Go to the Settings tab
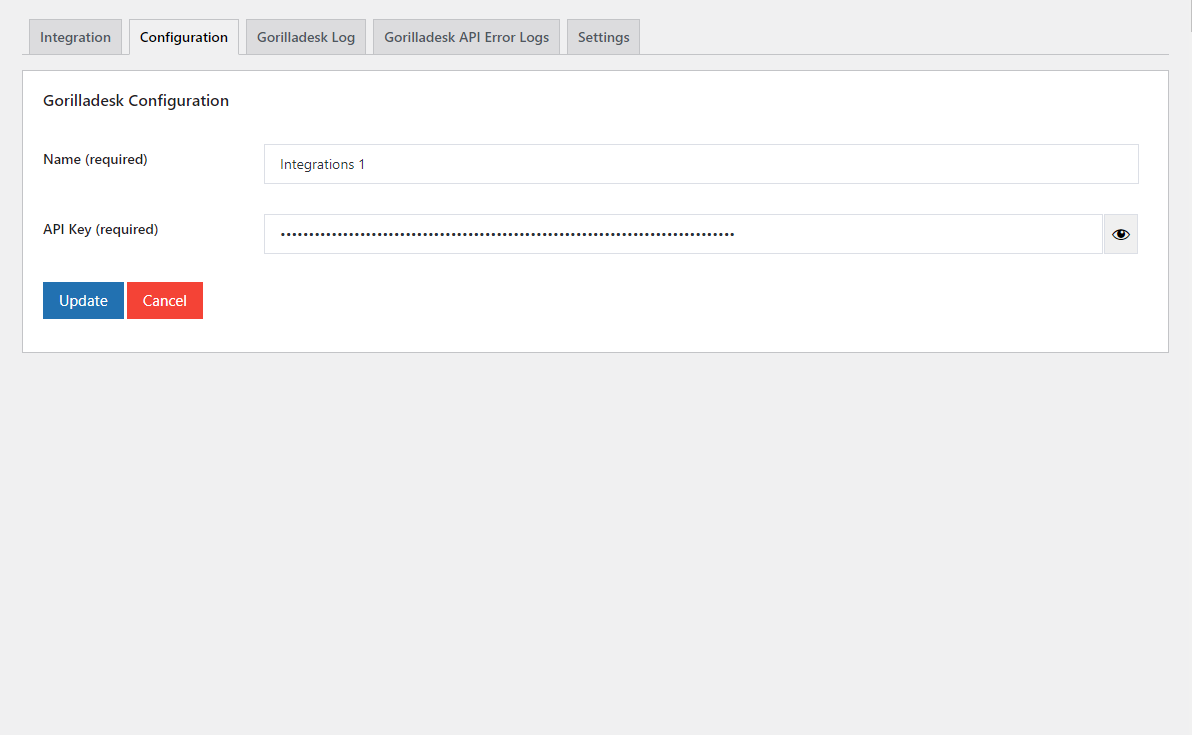The image size is (1192, 735). (x=604, y=37)
